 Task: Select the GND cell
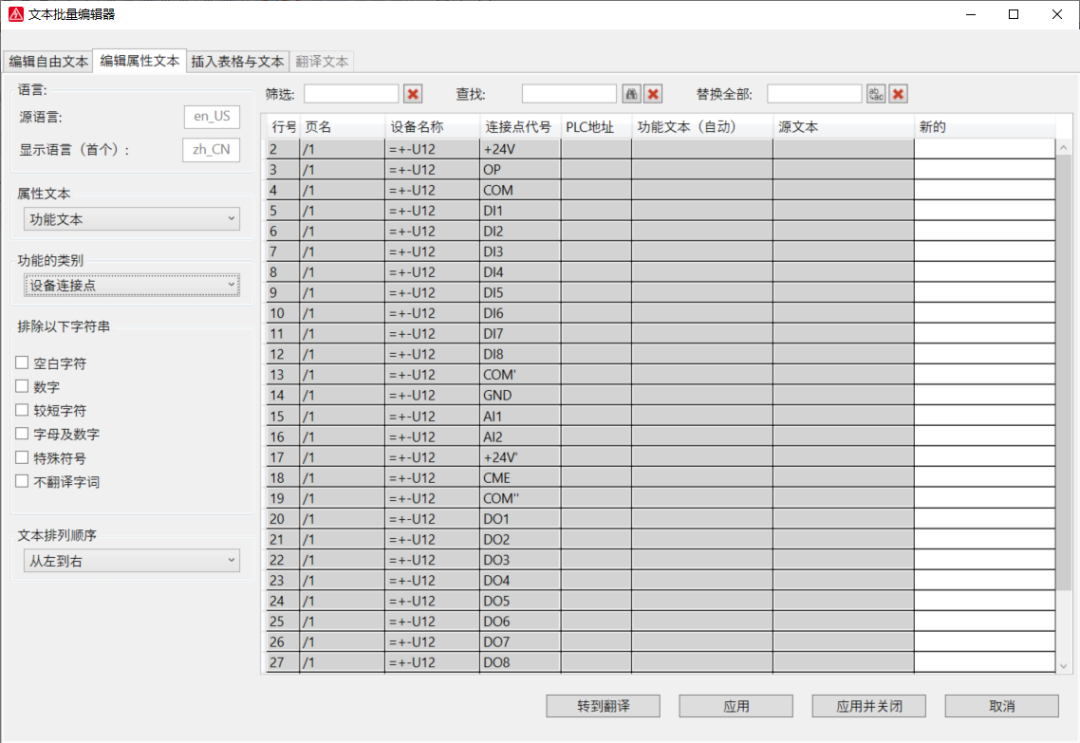pos(520,395)
